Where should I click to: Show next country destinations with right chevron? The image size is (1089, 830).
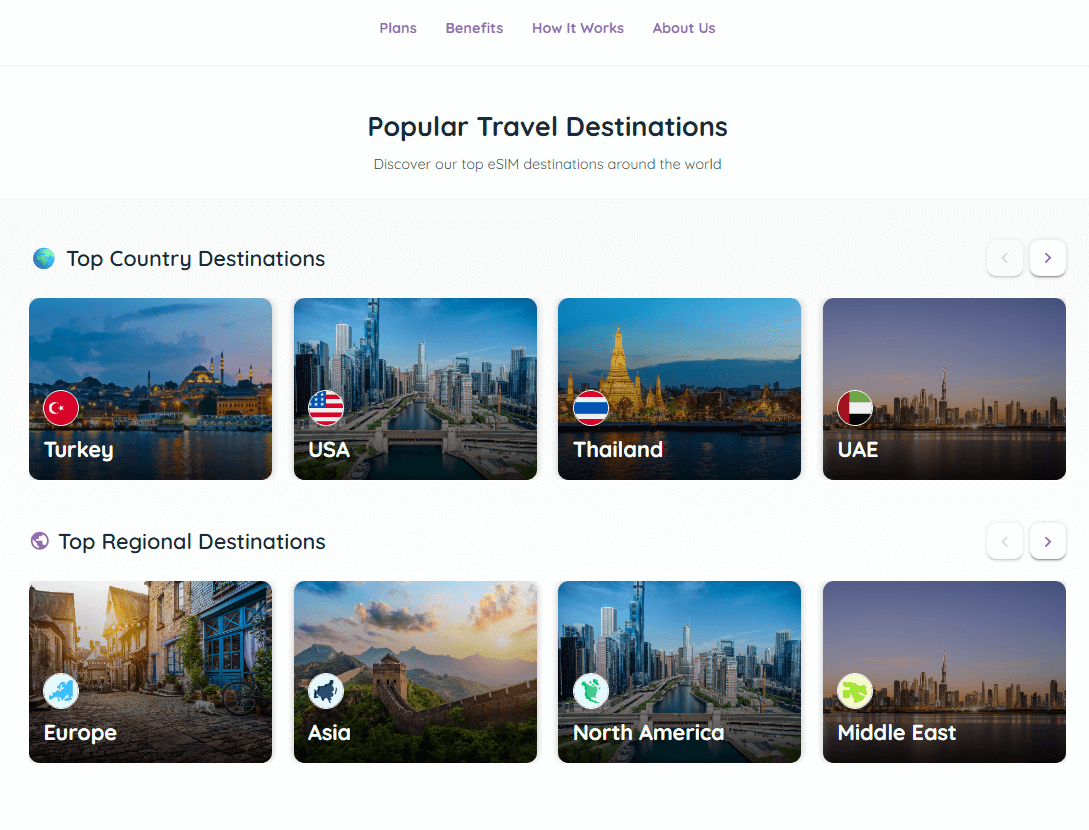coord(1048,258)
